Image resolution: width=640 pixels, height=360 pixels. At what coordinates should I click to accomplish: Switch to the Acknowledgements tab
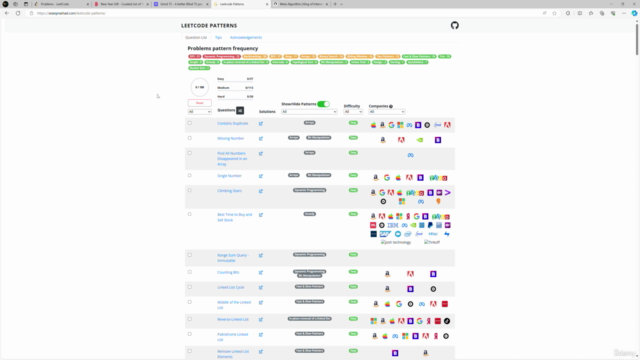tap(246, 38)
